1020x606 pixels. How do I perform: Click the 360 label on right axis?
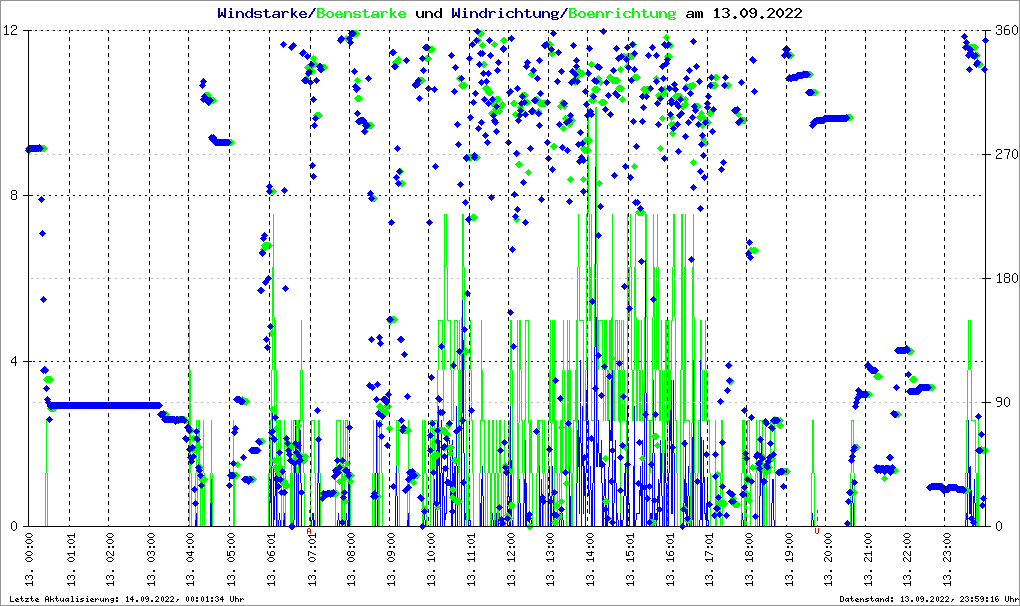(x=1005, y=31)
